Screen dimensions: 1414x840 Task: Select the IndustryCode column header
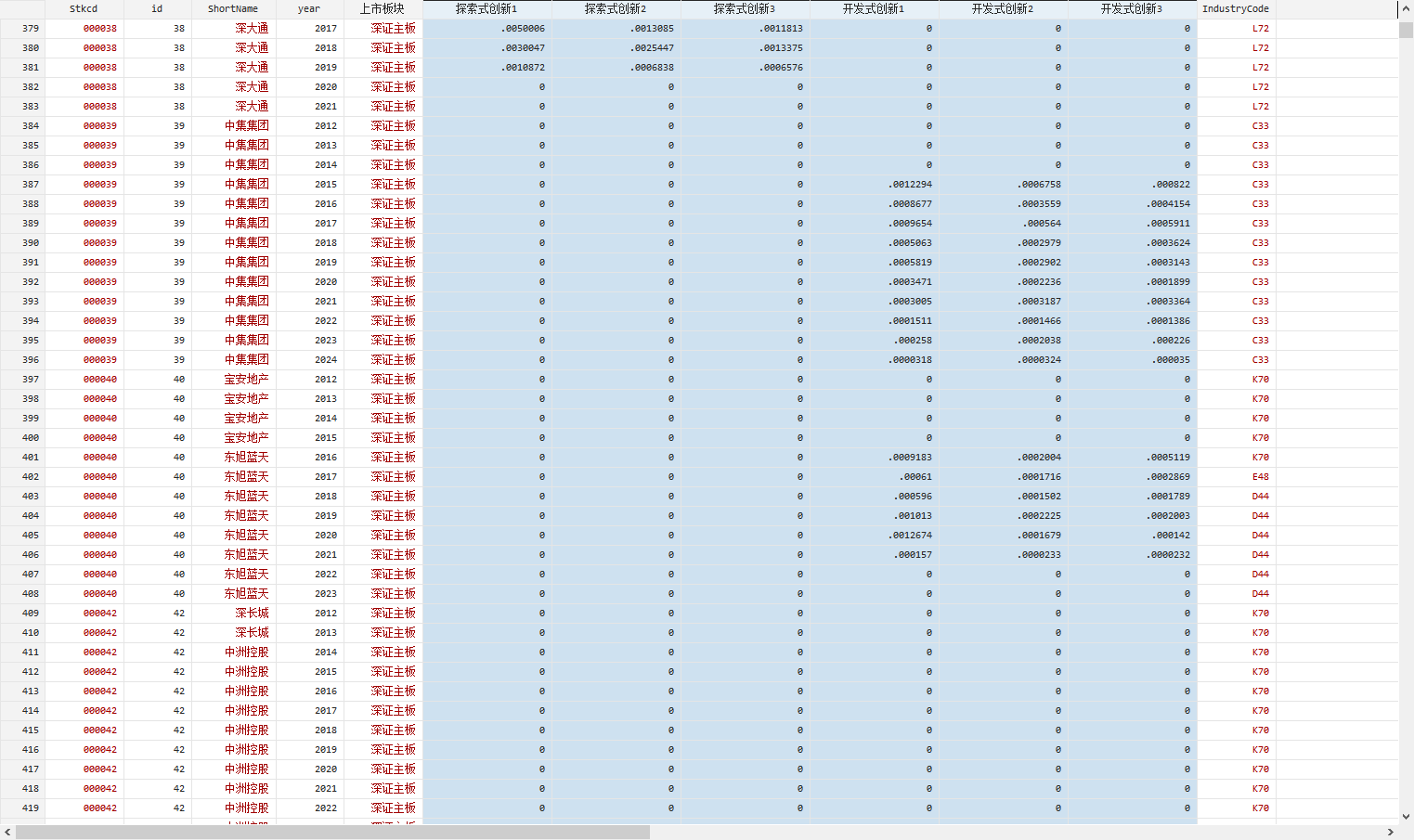pos(1235,9)
